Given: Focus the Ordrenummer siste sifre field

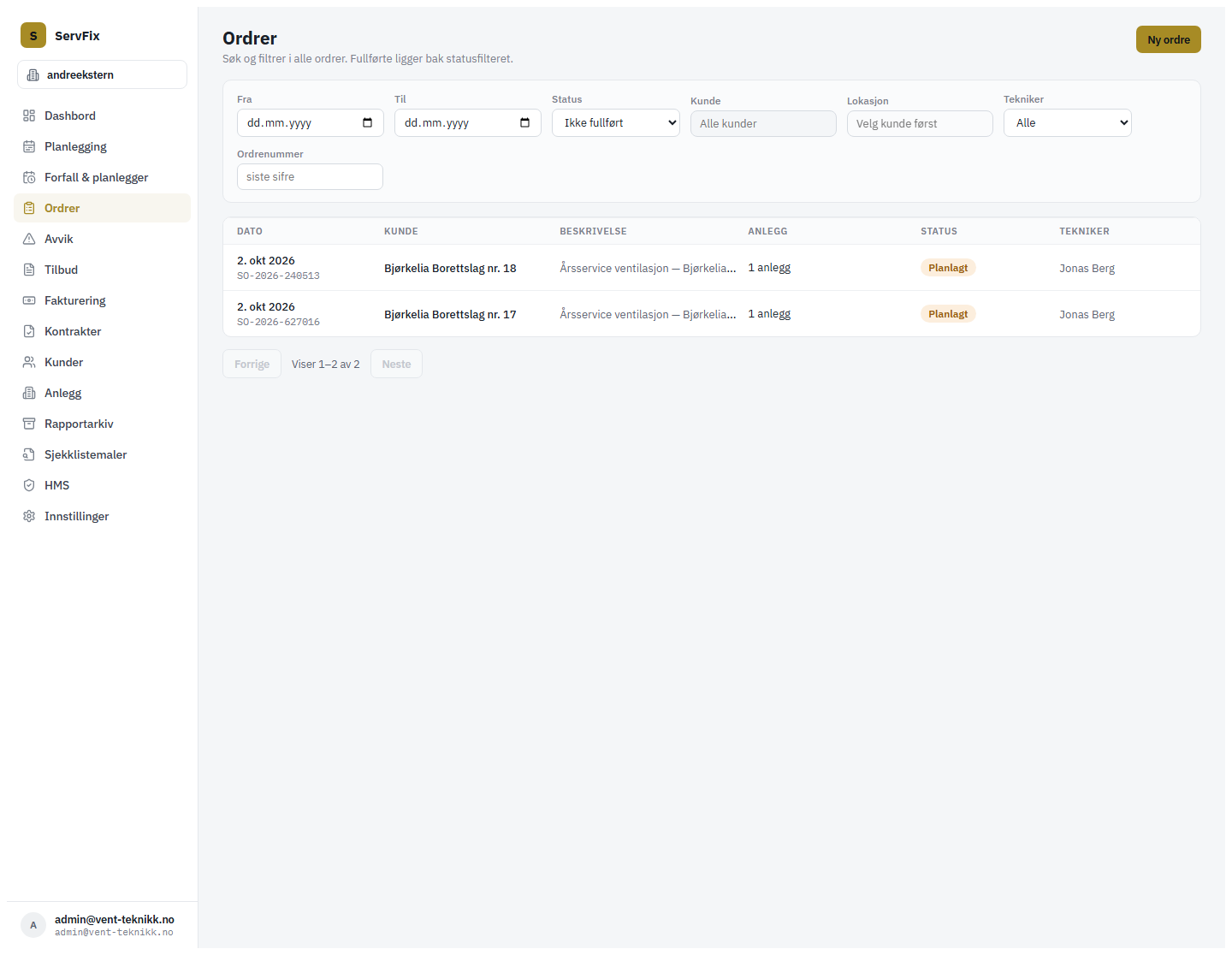Looking at the screenshot, I should (310, 176).
